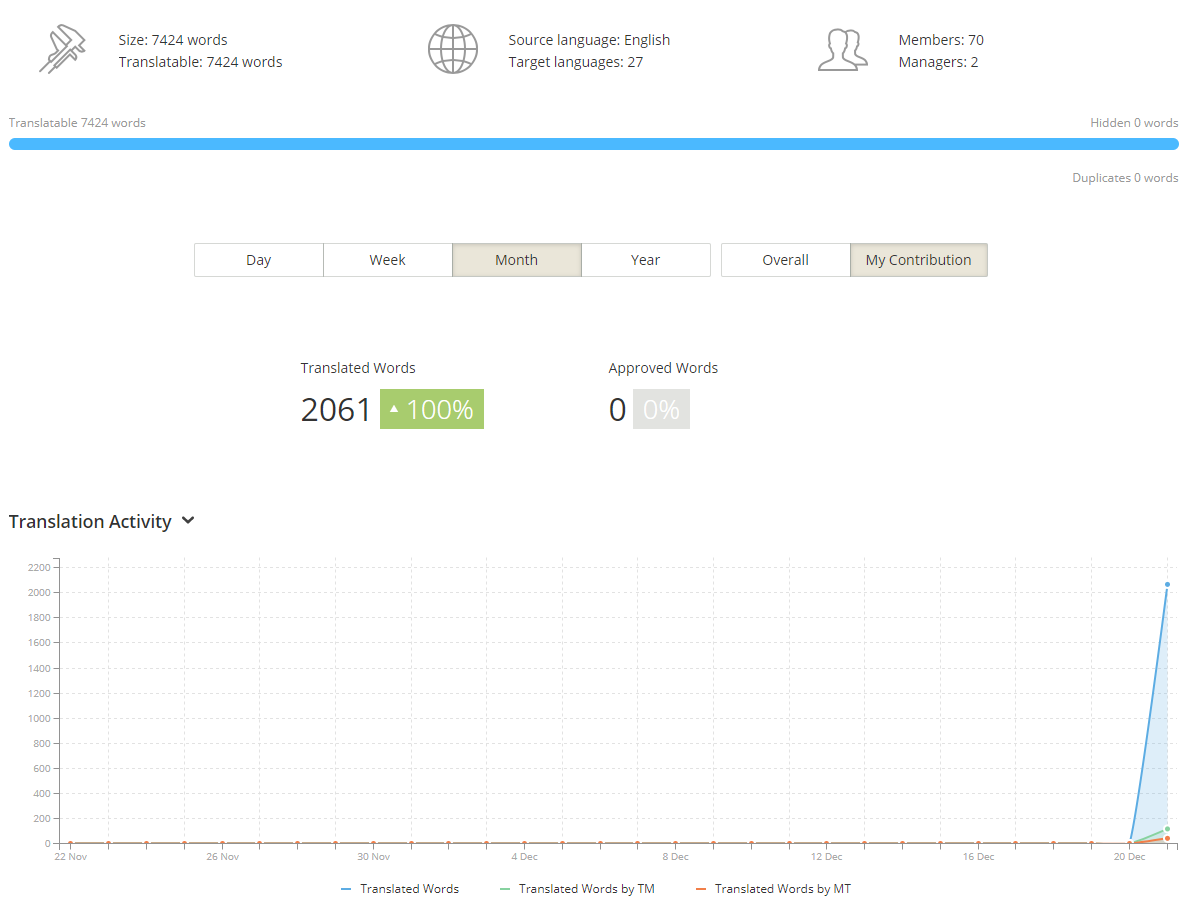Show My Contribution statistics
1190x916 pixels.
918,260
